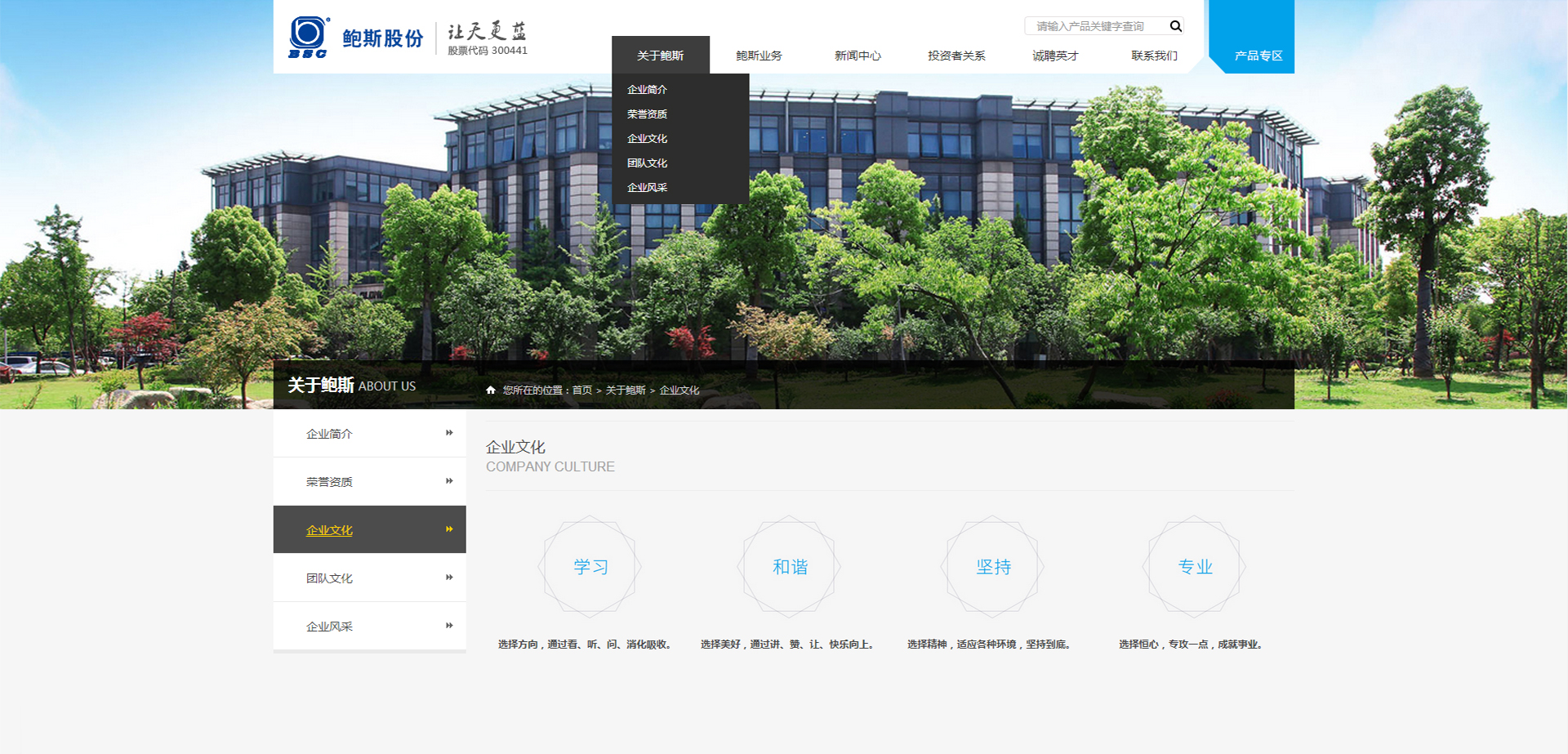Screen dimensions: 1568x754
Task: Click the BSC company logo
Action: 309,38
